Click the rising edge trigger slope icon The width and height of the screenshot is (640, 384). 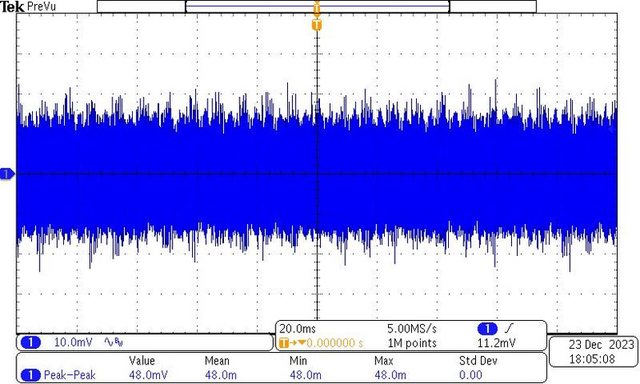tap(509, 328)
